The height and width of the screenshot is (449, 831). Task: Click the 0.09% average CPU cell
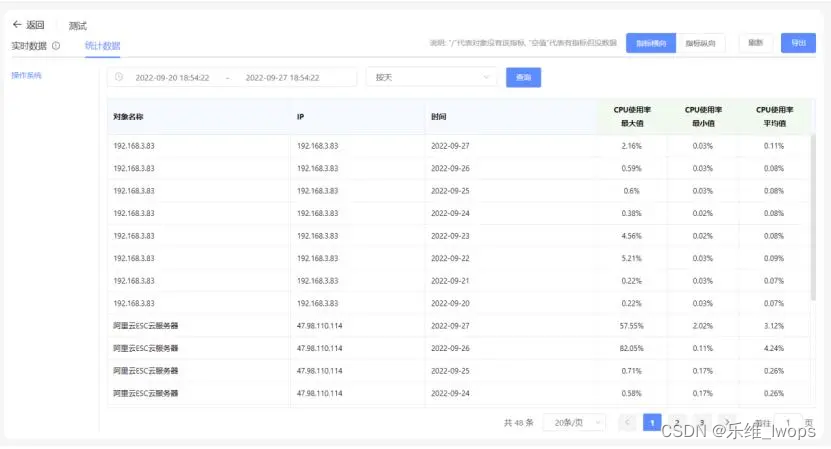[x=774, y=258]
